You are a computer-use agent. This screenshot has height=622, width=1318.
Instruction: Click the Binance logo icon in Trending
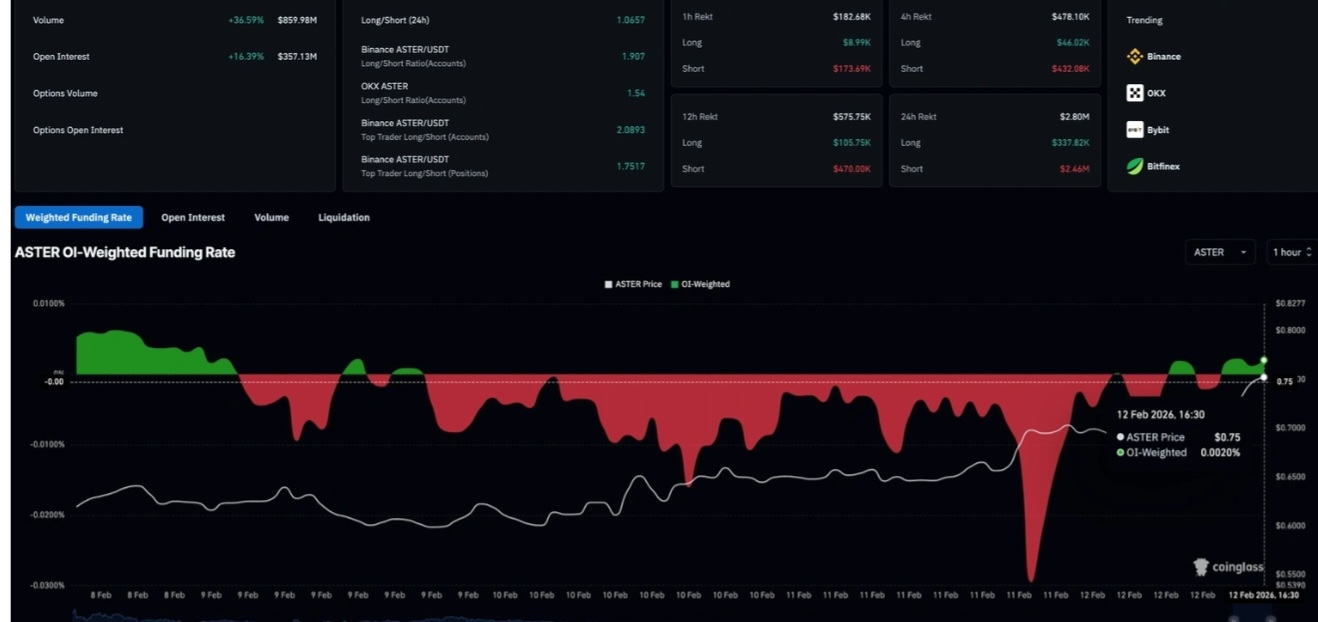click(1135, 57)
